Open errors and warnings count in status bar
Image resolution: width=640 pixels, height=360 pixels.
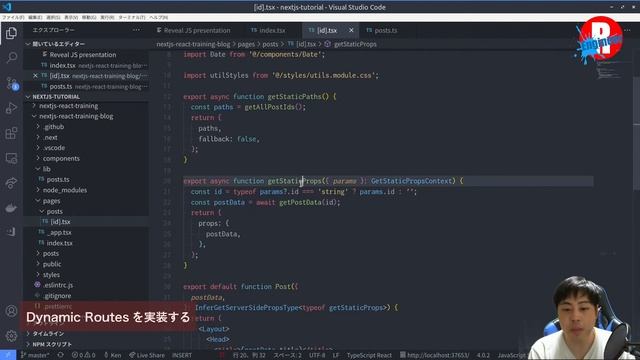84,355
